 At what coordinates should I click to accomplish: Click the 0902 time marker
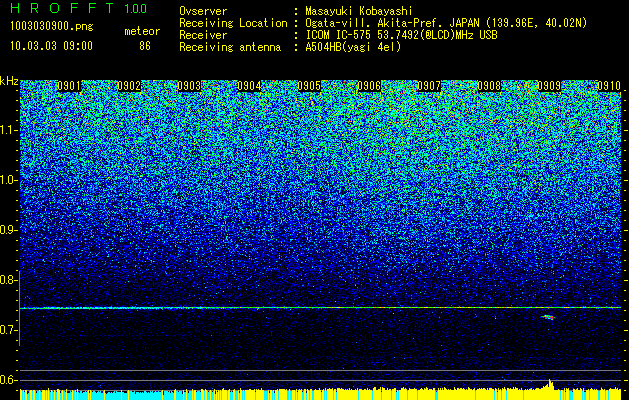click(129, 86)
